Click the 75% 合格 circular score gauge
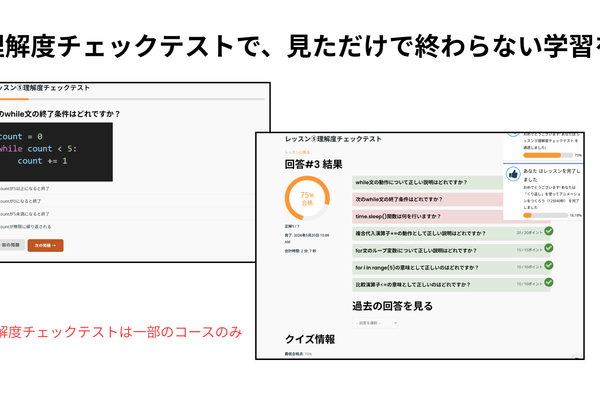600x400 pixels. click(x=307, y=198)
